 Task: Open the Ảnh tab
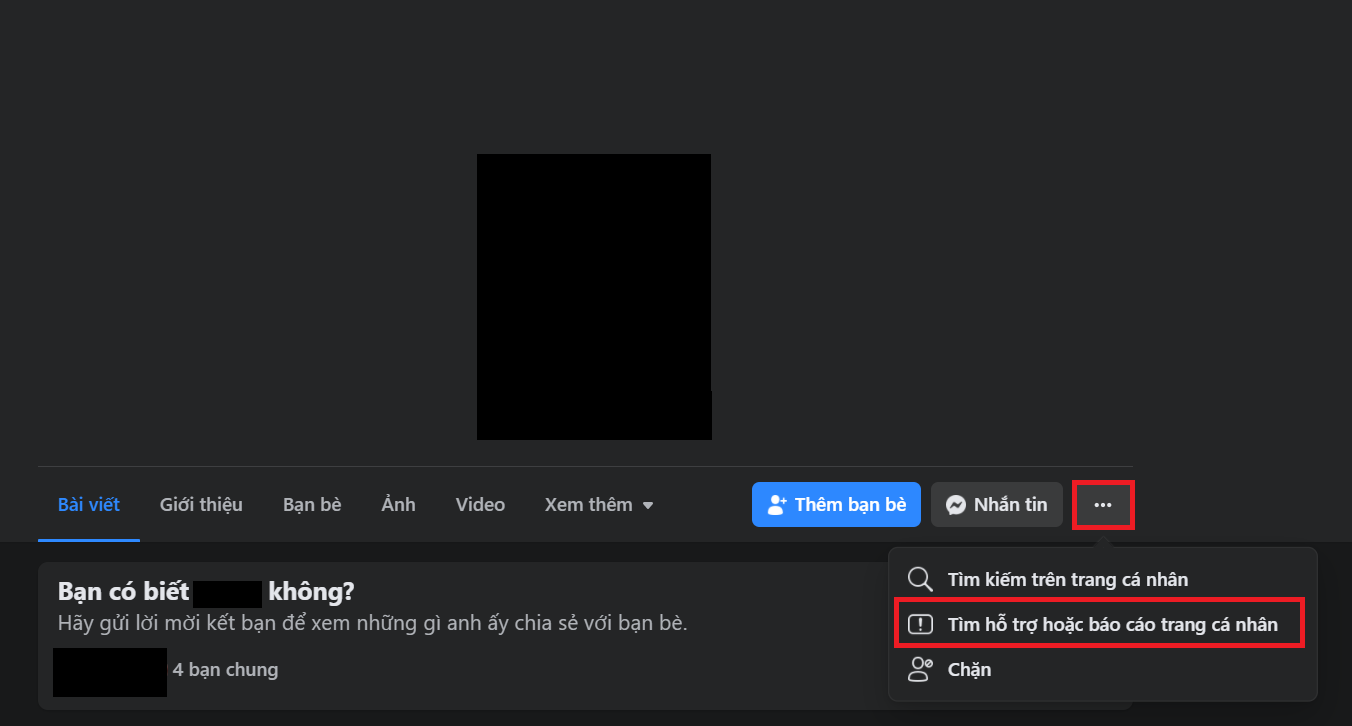tap(397, 504)
